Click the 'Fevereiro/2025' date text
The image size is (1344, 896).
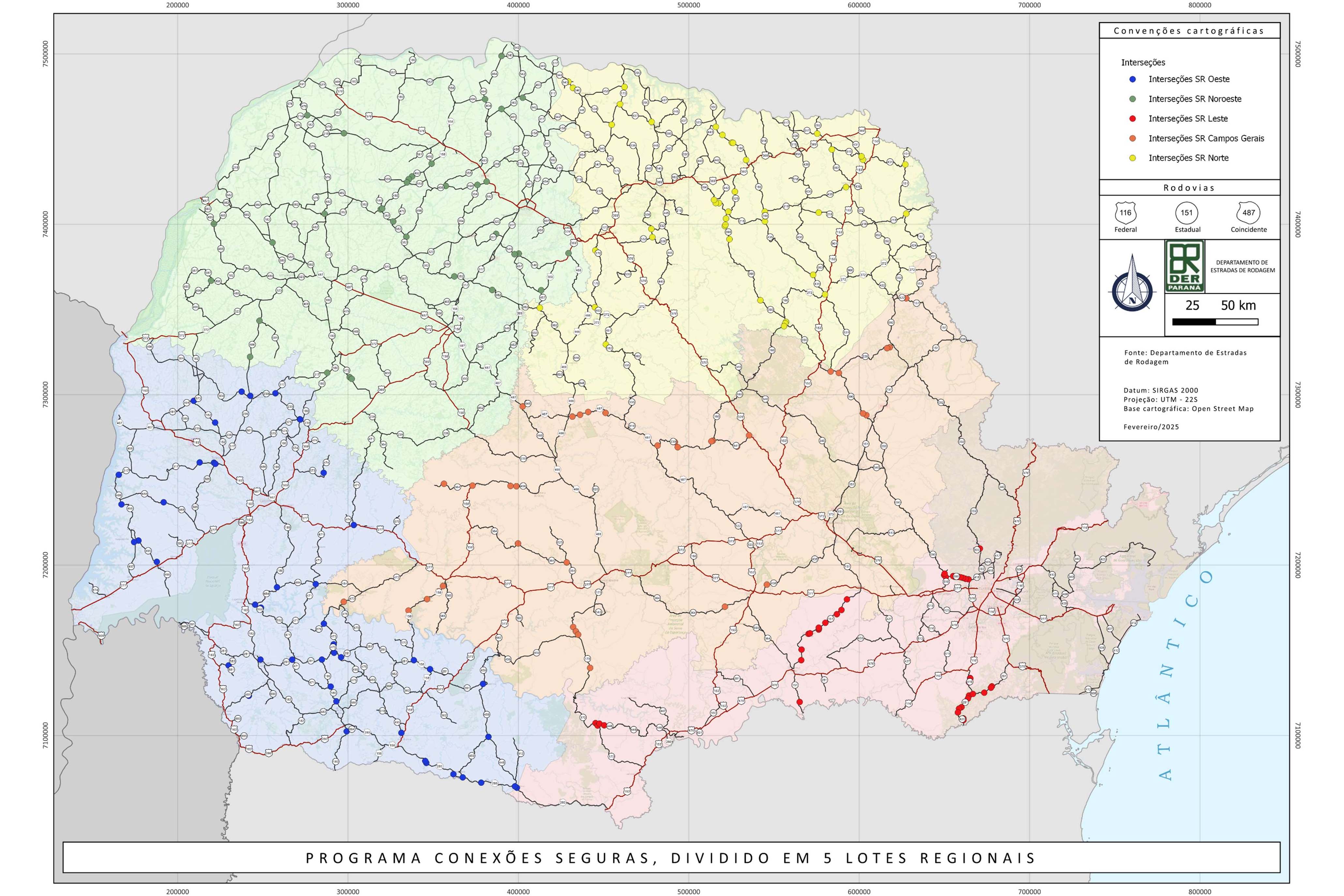click(1151, 427)
